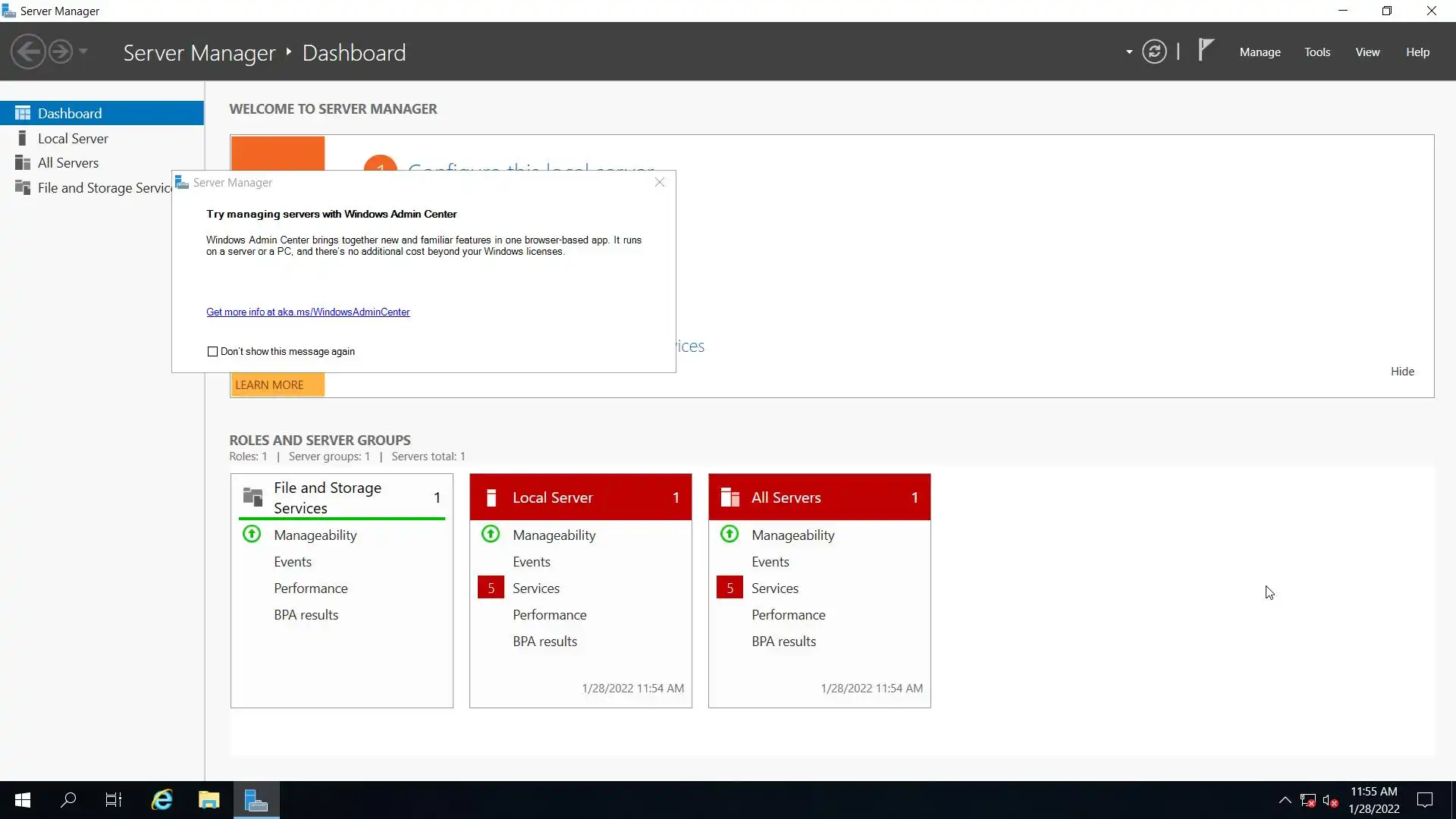Open the Notifications flag icon
Screen dimensions: 1456x819
tap(1205, 50)
